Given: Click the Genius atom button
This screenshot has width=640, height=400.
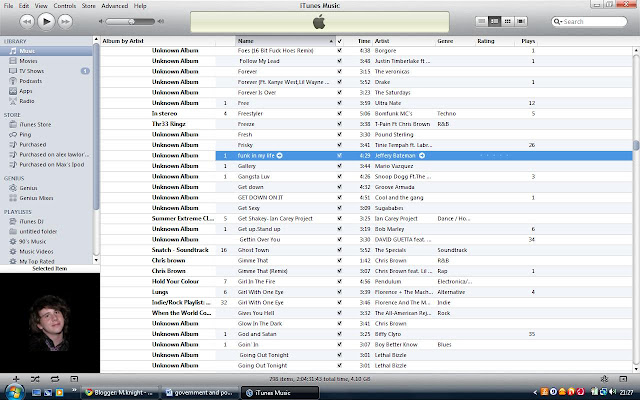Looking at the screenshot, I should click(605, 379).
